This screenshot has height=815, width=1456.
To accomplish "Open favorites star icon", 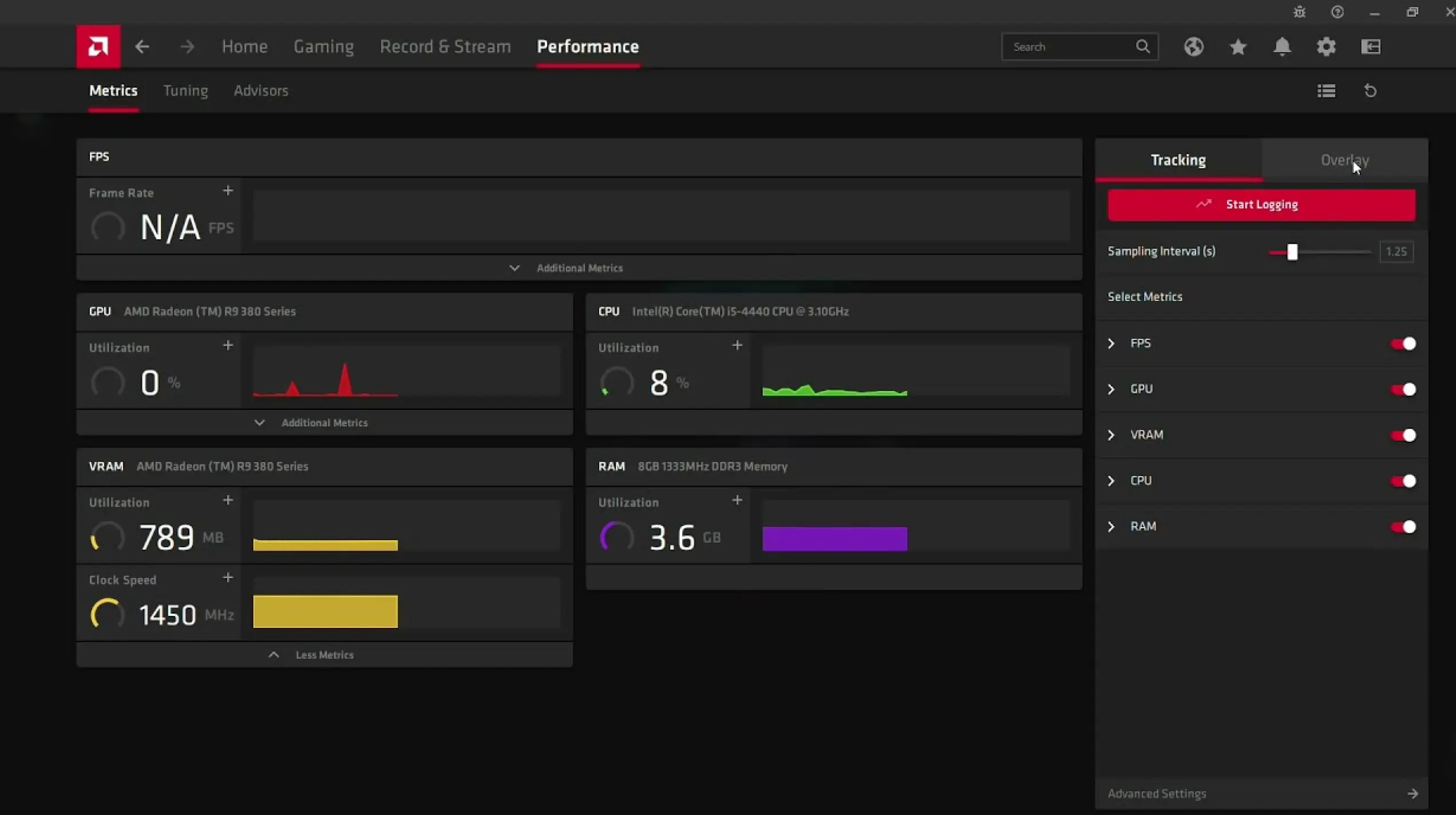I will [x=1238, y=46].
